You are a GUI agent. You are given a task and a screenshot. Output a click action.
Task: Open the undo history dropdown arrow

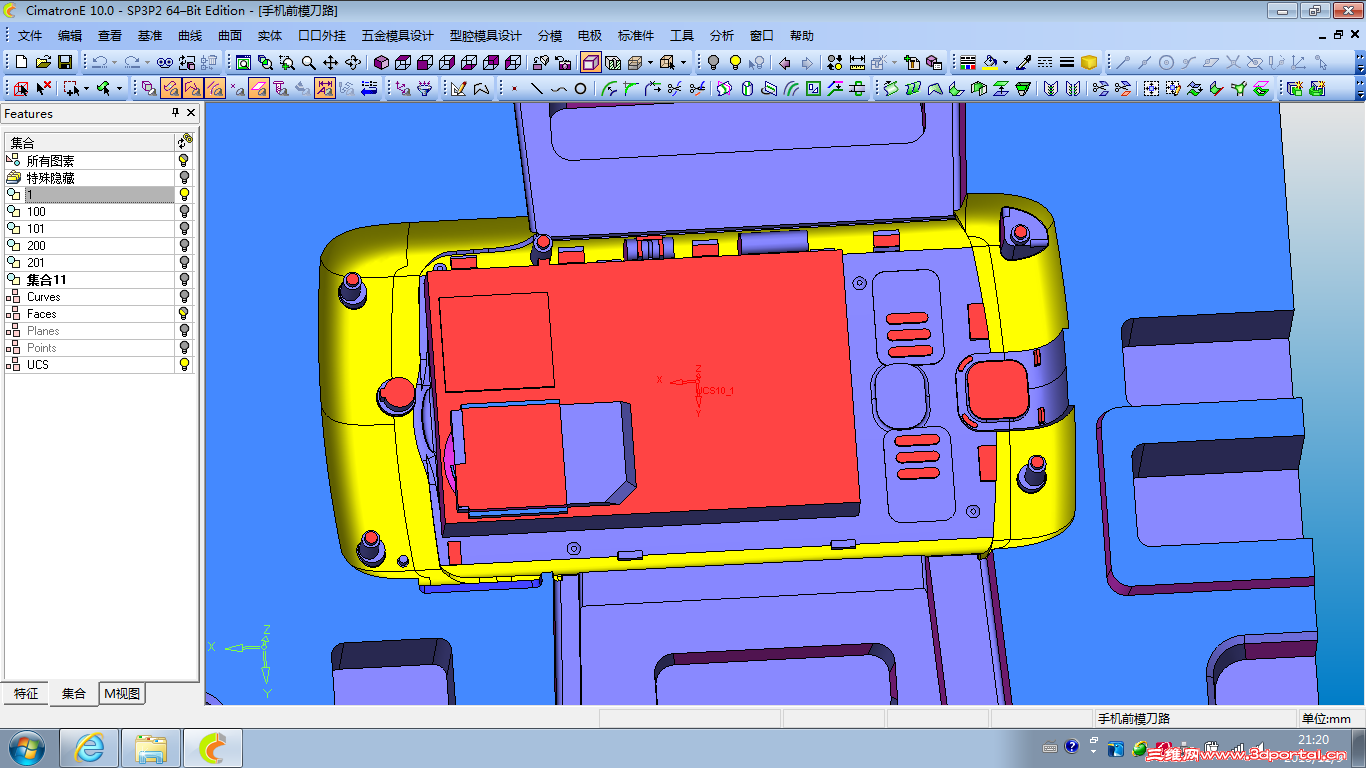115,62
